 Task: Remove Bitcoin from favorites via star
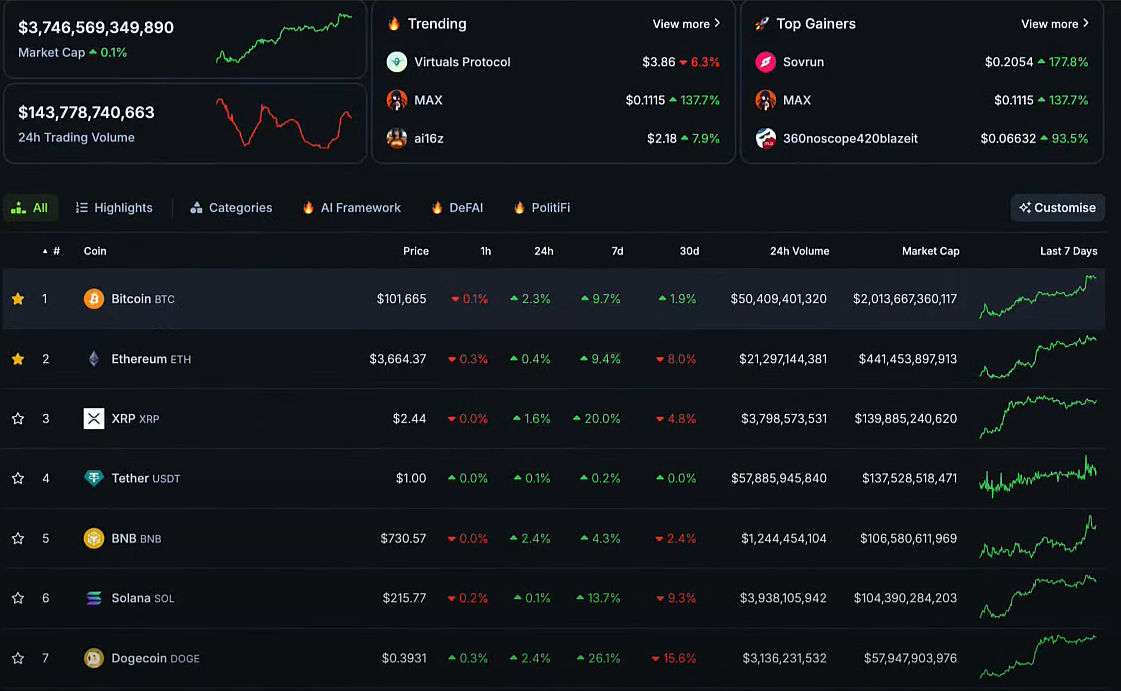18,299
